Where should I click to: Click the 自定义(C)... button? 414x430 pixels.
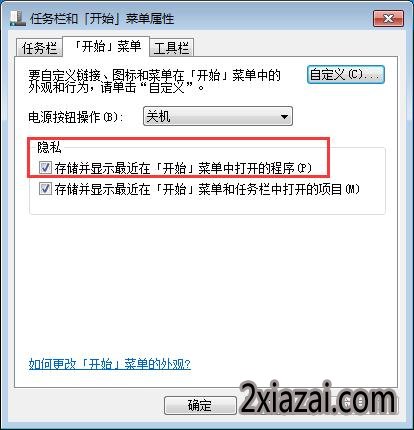coord(346,74)
